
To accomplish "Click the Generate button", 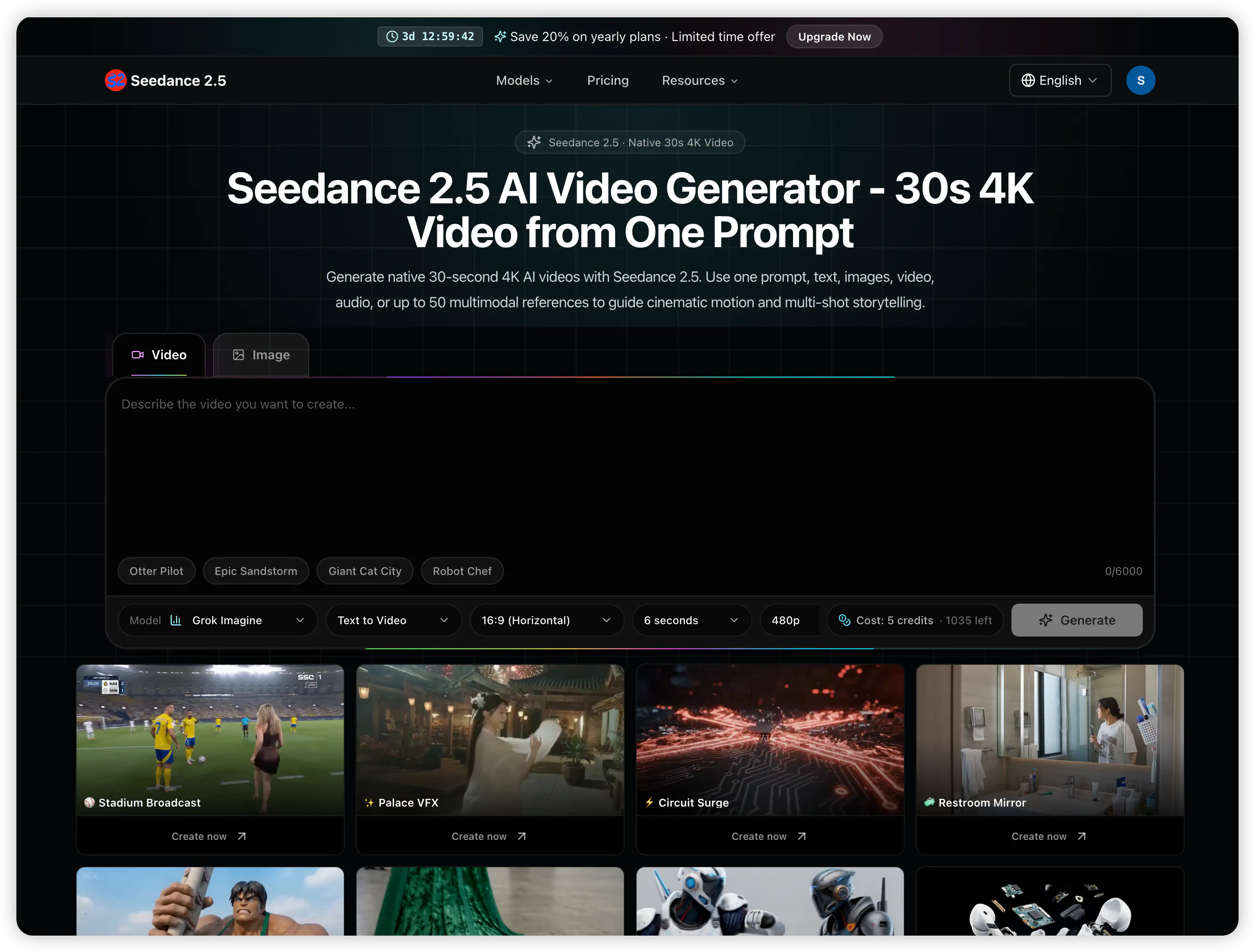I will (1076, 620).
